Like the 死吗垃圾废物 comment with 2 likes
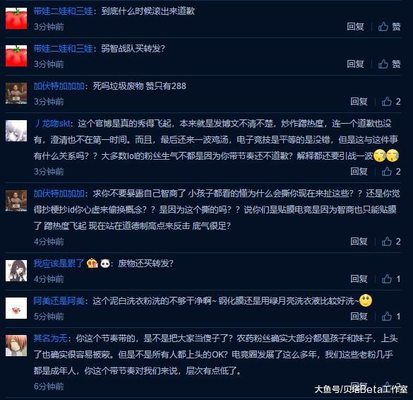 (x=391, y=101)
